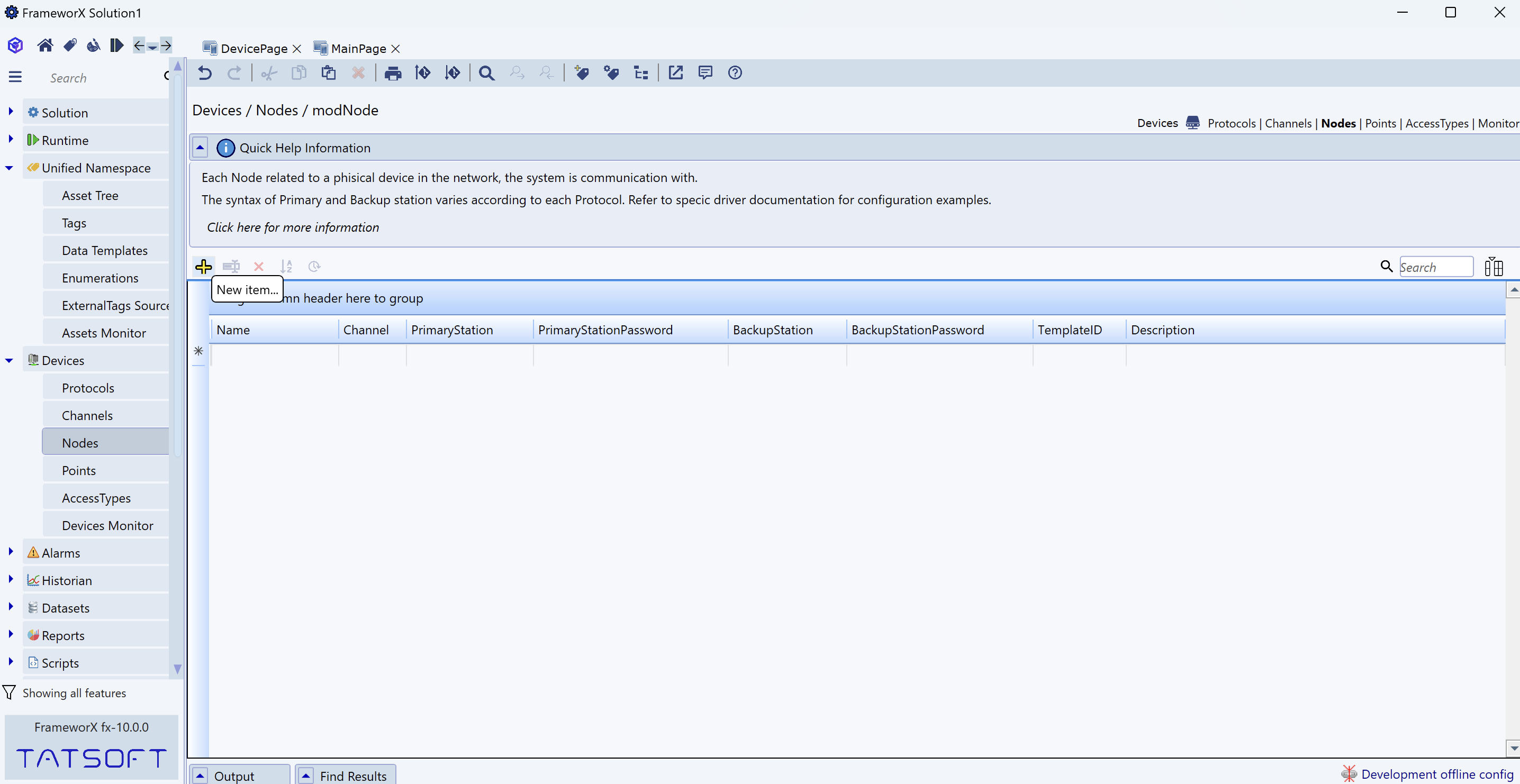This screenshot has width=1520, height=784.
Task: Click the grid vertical scrollbar down arrow
Action: (x=1514, y=748)
